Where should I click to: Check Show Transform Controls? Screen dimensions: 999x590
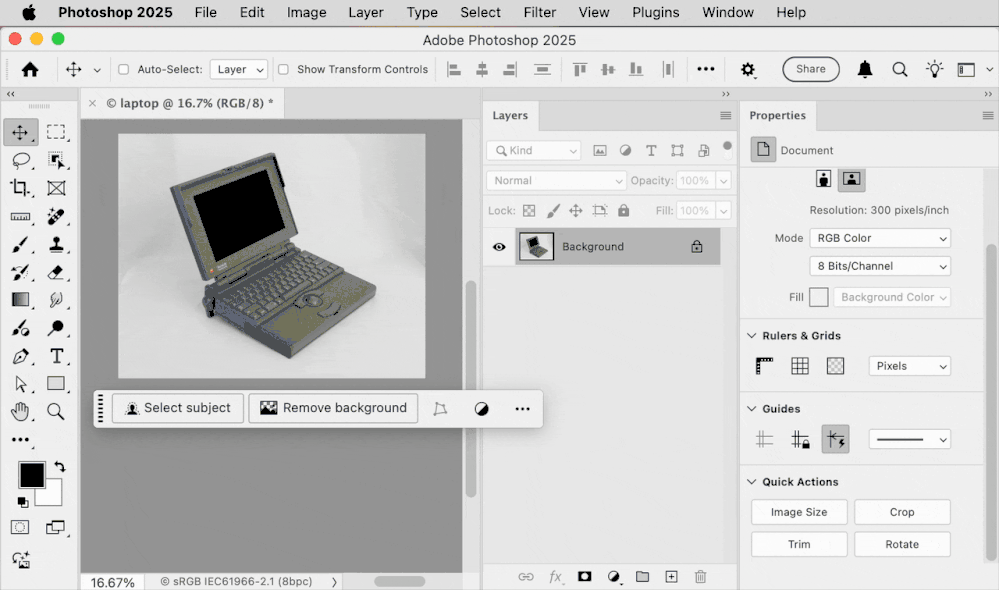[284, 70]
